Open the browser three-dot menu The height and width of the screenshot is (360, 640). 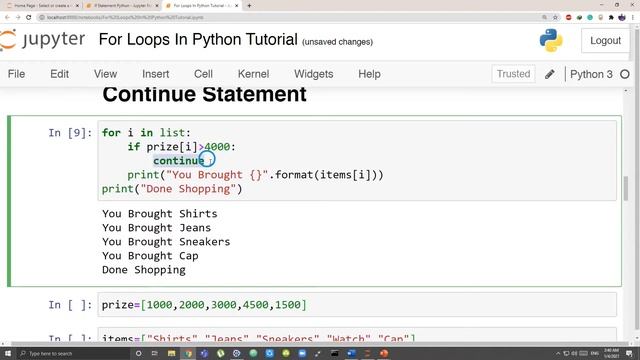tap(633, 18)
